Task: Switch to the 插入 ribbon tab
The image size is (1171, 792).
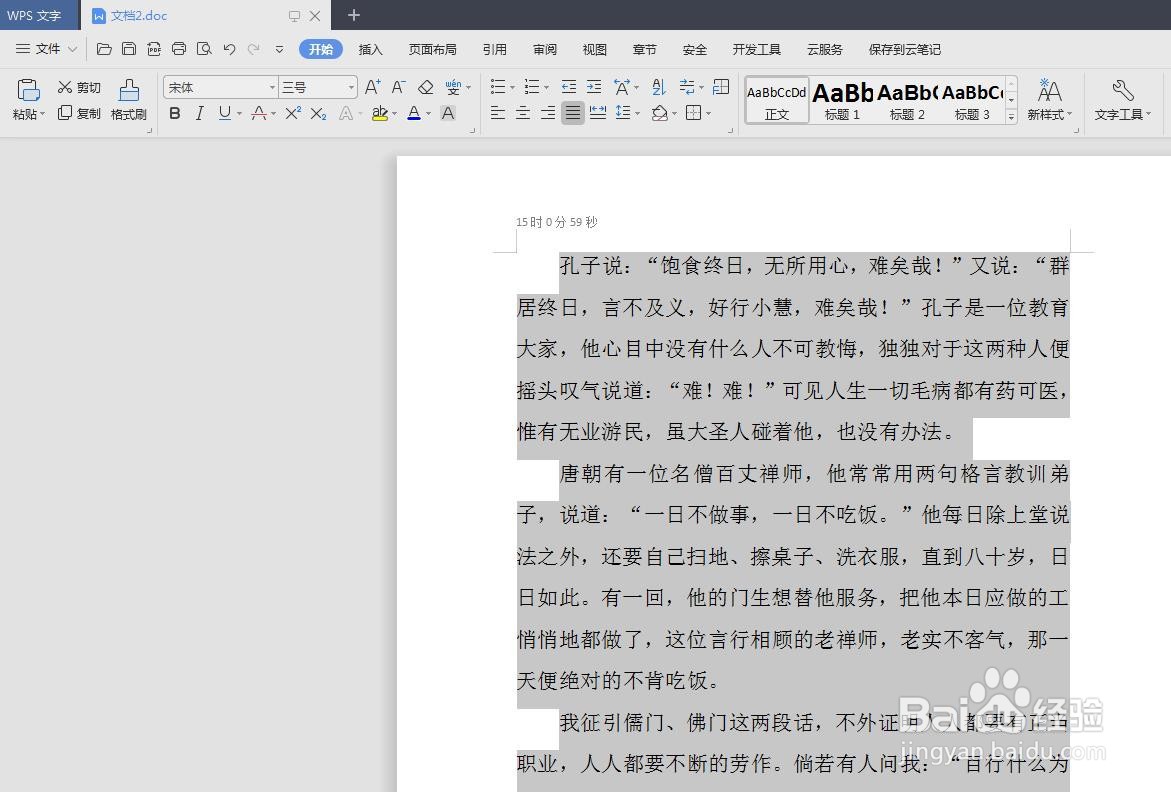Action: pos(371,48)
